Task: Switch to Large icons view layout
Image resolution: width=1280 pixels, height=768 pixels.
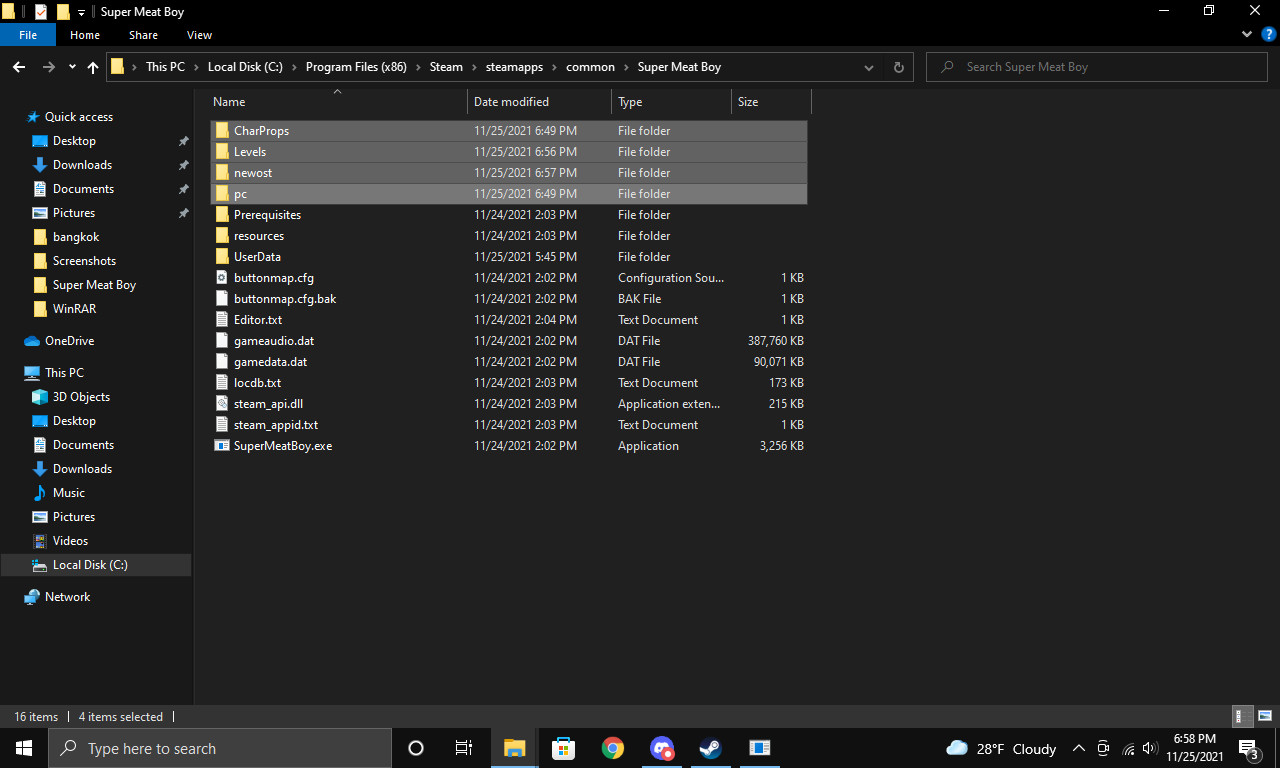Action: pos(1265,716)
